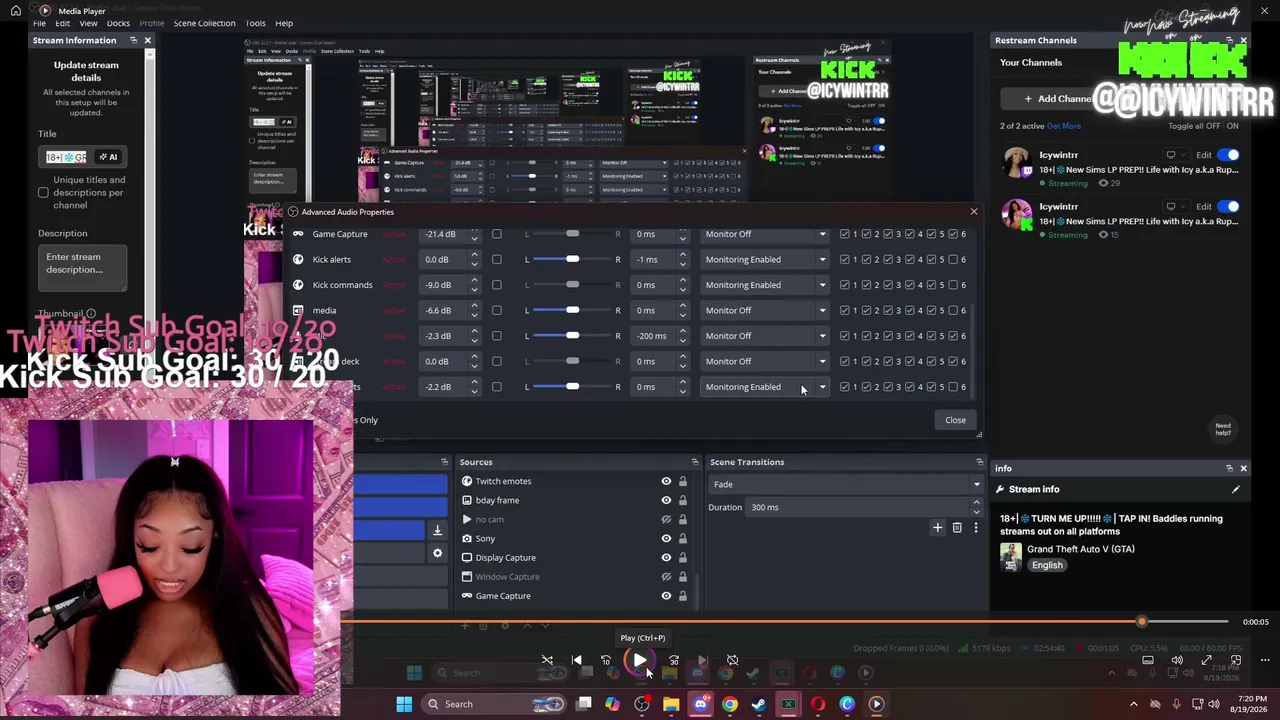
Task: Click the media source icon in audio properties
Action: (298, 310)
